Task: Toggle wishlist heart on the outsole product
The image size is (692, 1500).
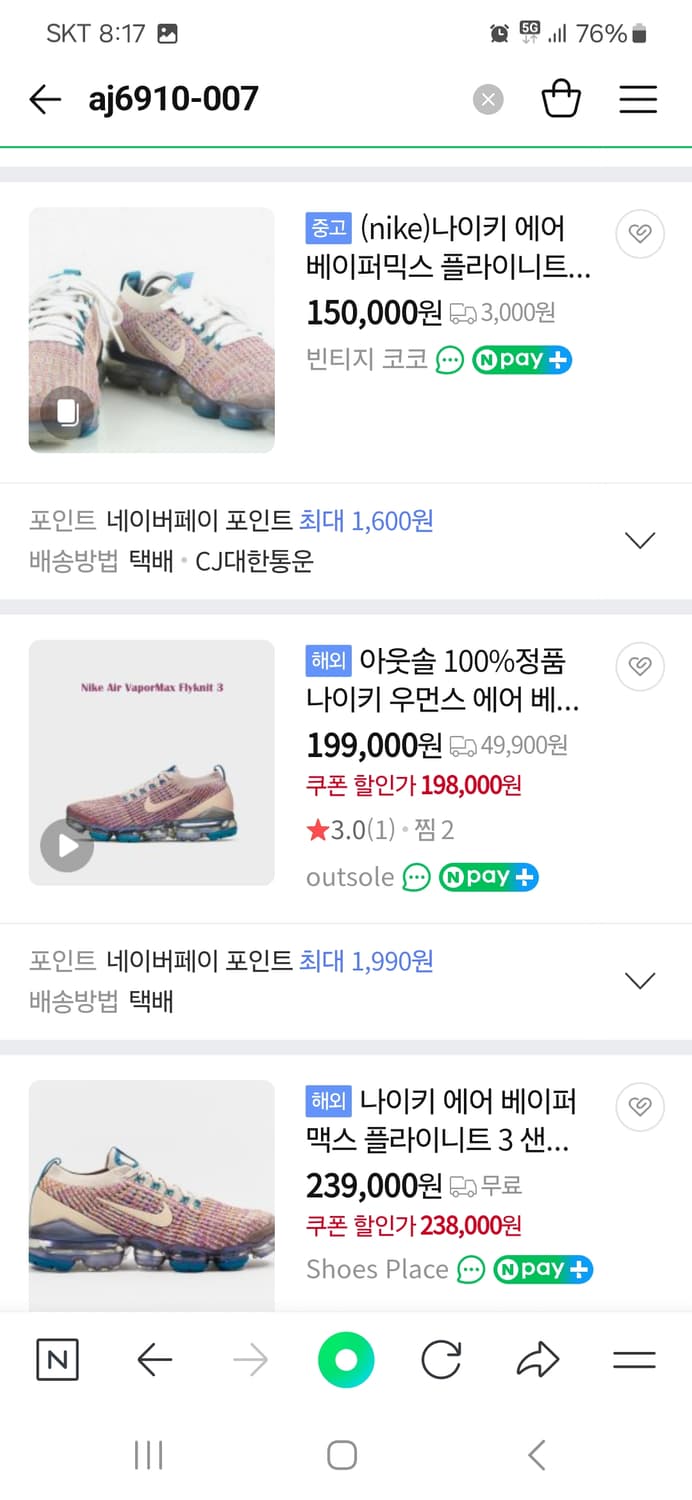Action: point(639,666)
